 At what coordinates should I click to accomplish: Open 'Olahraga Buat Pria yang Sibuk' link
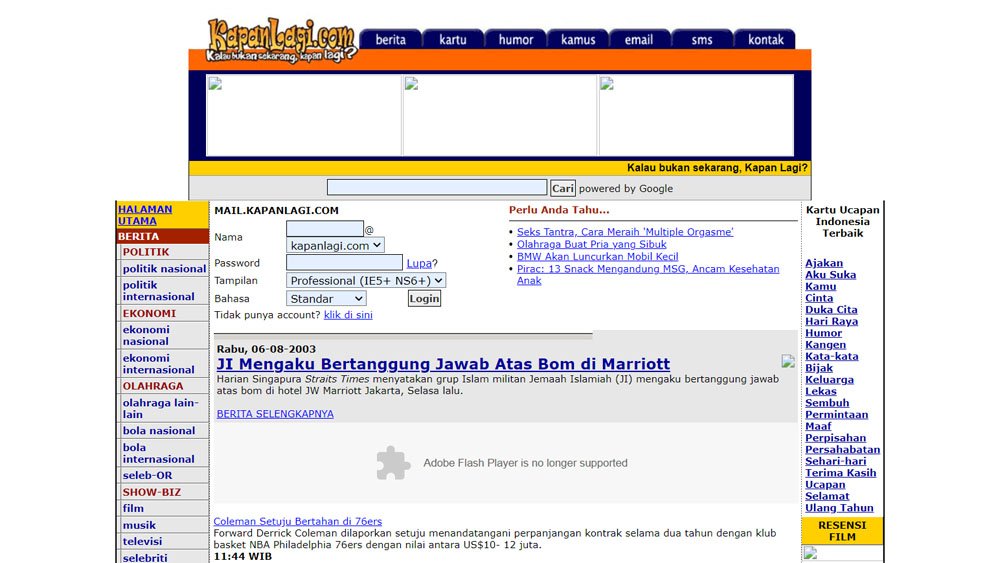click(x=591, y=244)
